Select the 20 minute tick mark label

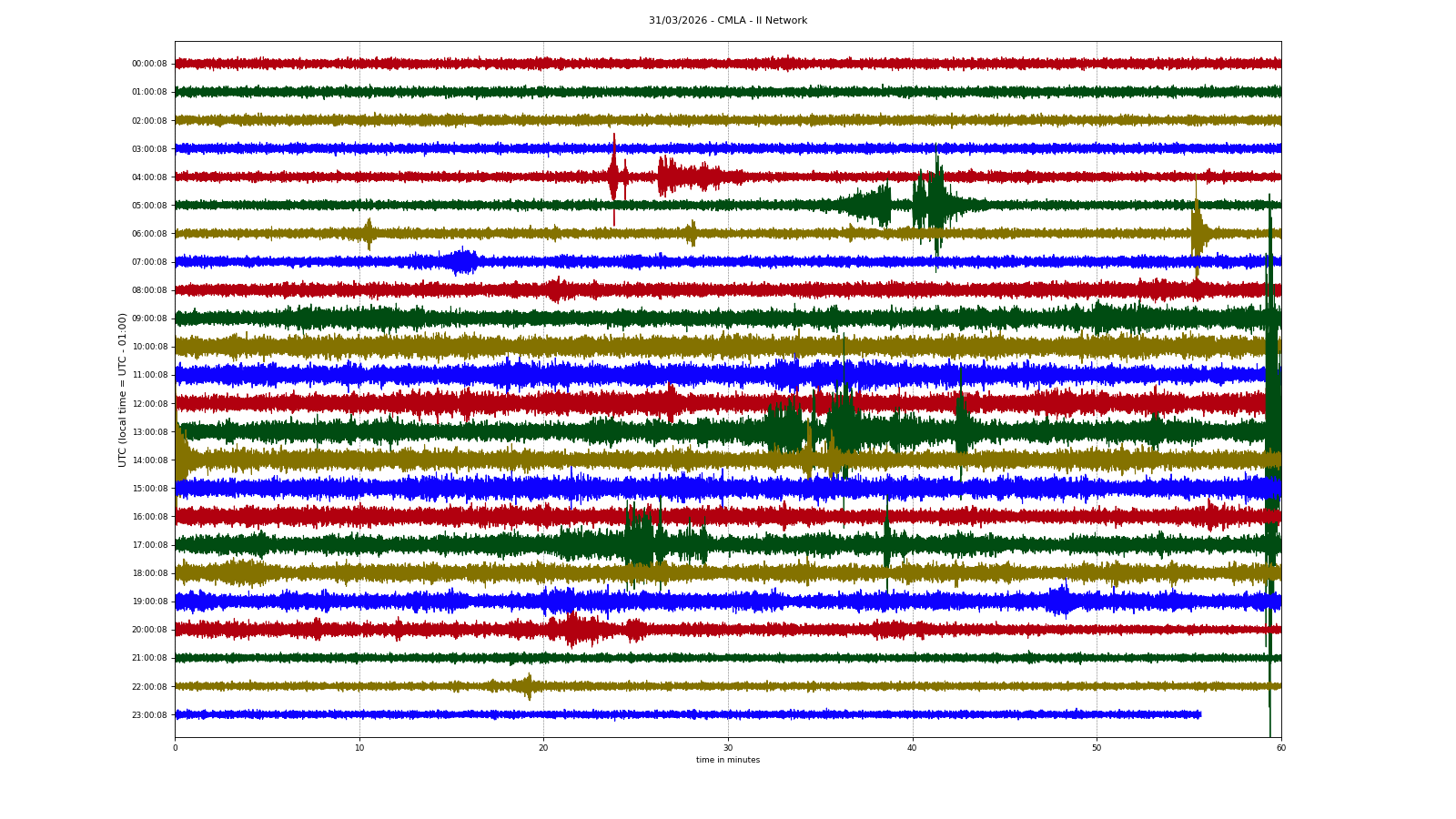coord(543,748)
